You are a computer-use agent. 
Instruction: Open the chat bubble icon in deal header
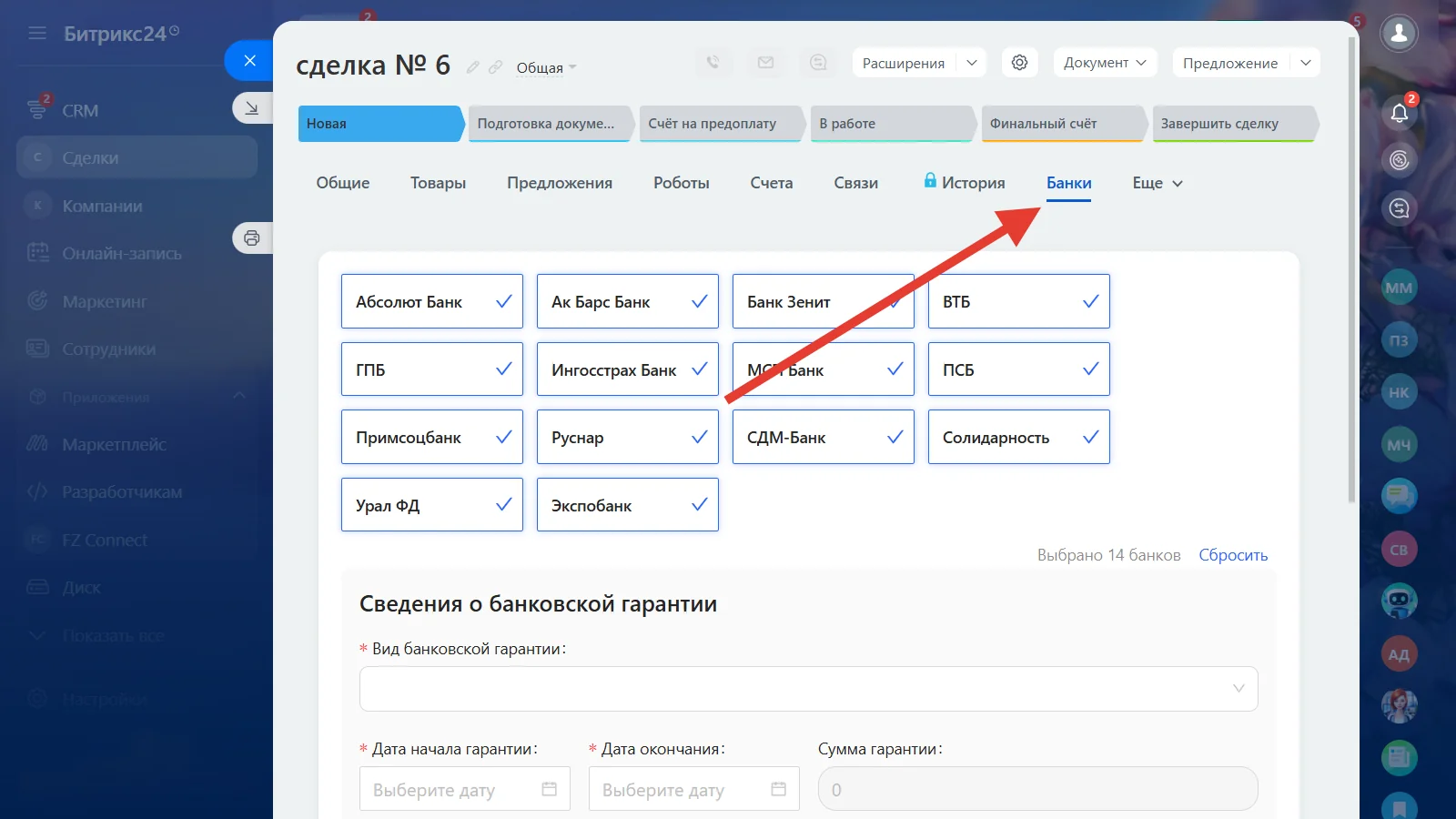click(818, 63)
